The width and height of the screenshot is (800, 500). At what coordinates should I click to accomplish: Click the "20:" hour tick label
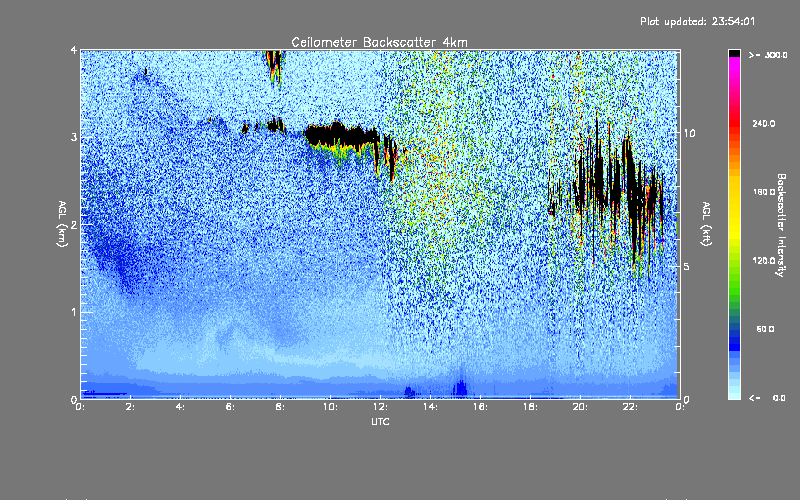pyautogui.click(x=580, y=407)
